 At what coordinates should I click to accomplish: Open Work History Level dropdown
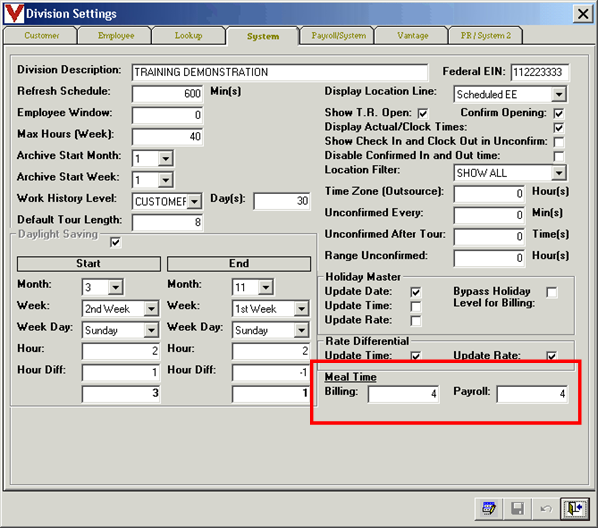tap(195, 201)
